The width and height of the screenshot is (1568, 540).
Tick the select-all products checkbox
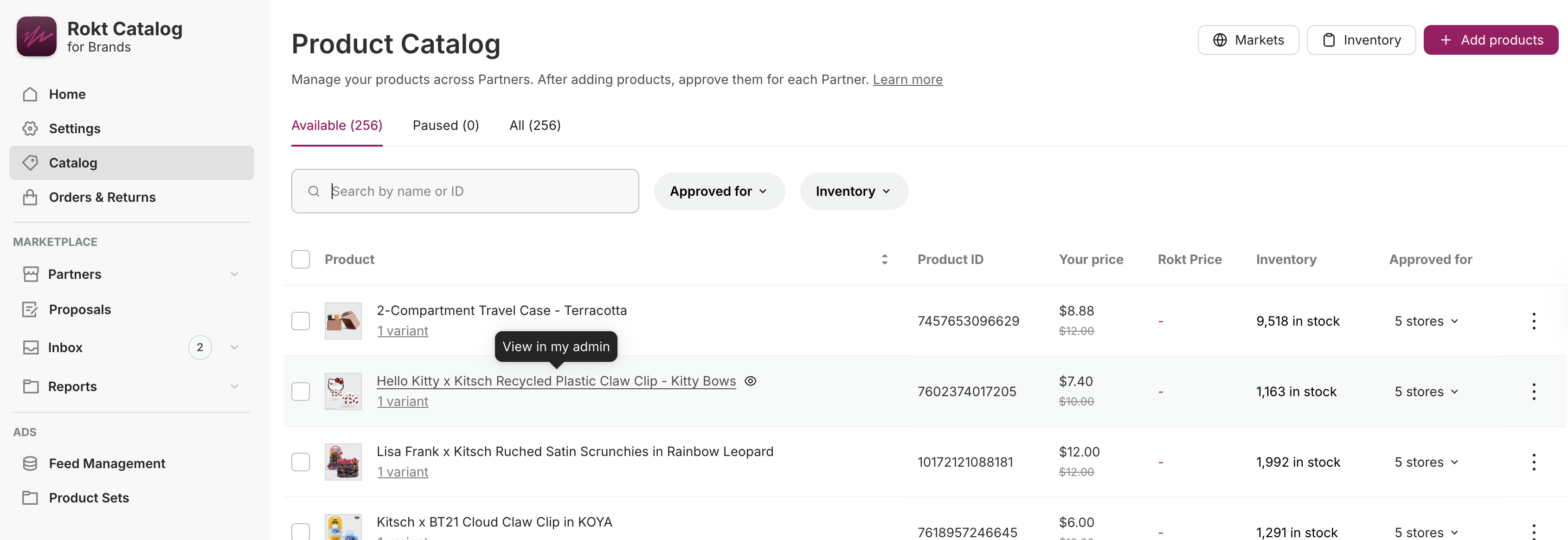pos(301,259)
